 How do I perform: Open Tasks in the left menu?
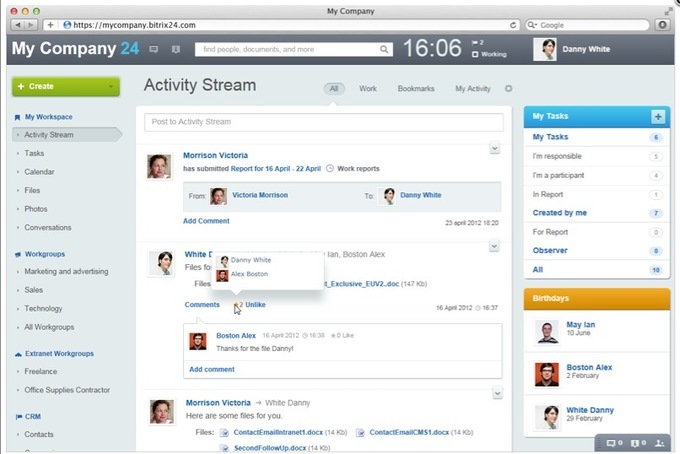tap(34, 153)
